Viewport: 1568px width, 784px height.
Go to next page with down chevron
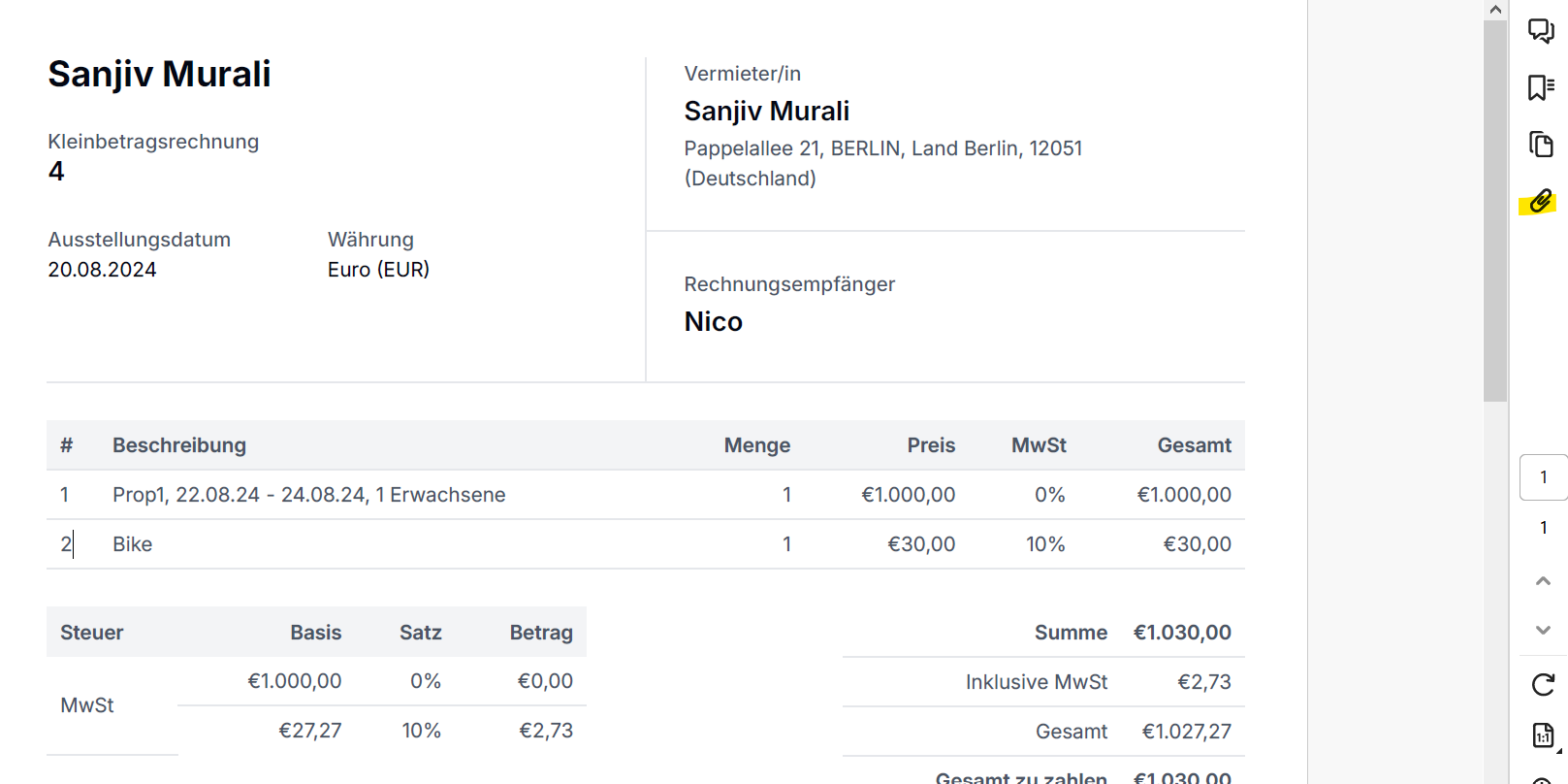pyautogui.click(x=1543, y=630)
